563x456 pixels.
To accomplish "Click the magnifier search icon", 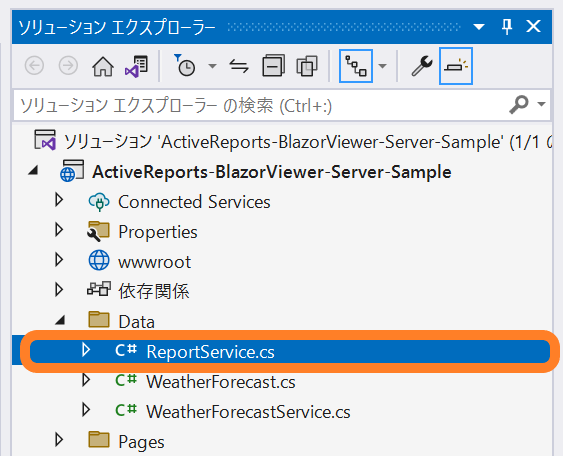I will (x=519, y=104).
